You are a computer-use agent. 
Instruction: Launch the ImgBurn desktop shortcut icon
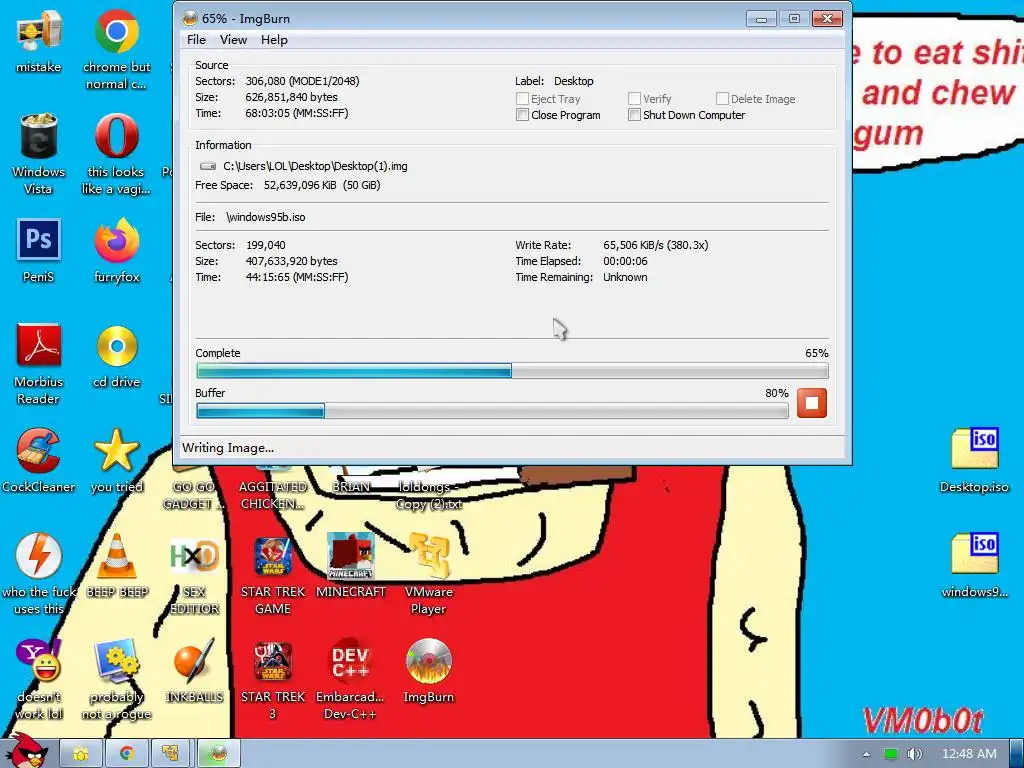pos(428,661)
